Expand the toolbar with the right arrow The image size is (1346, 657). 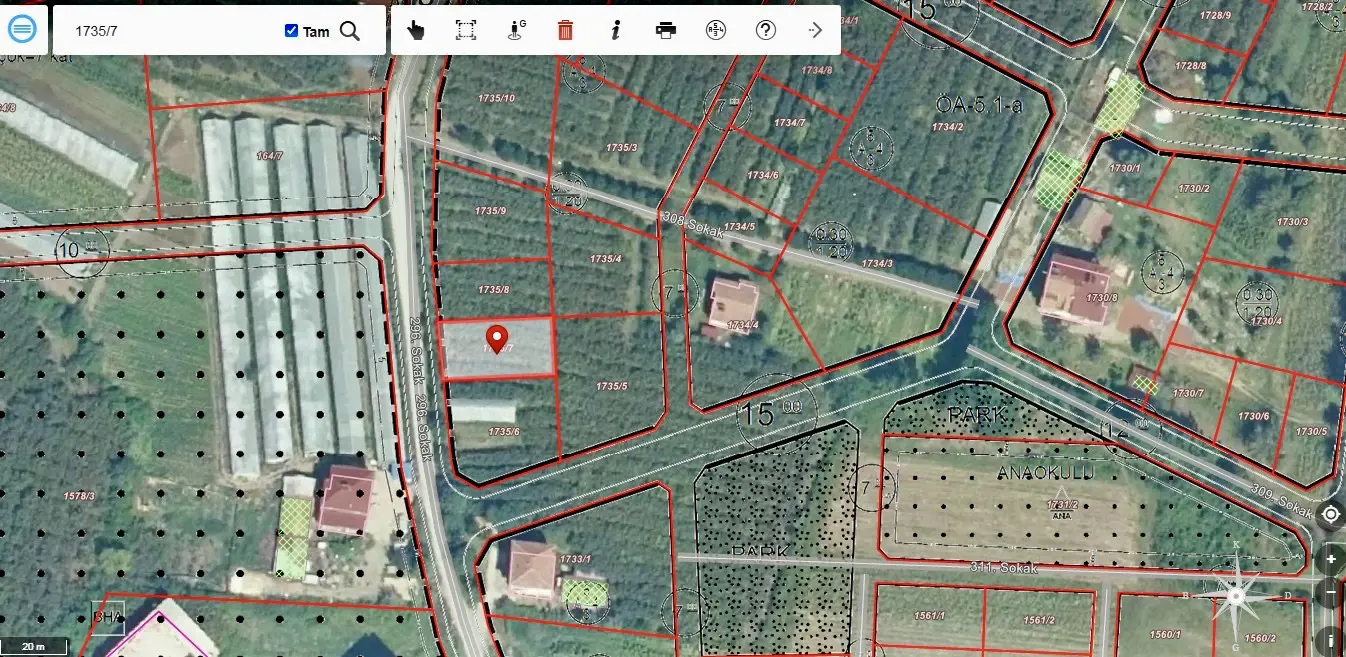pos(815,30)
